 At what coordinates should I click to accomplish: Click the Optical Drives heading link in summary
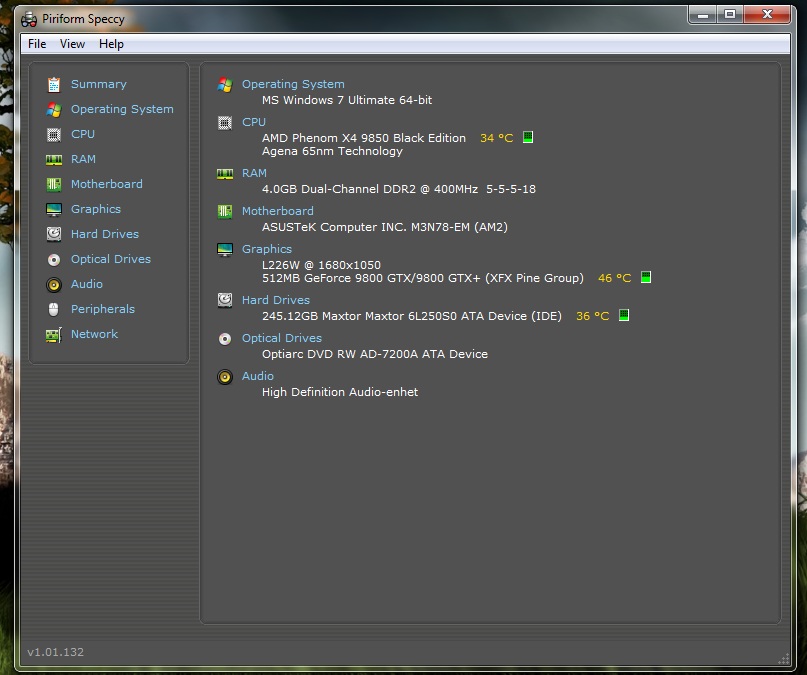(x=282, y=338)
